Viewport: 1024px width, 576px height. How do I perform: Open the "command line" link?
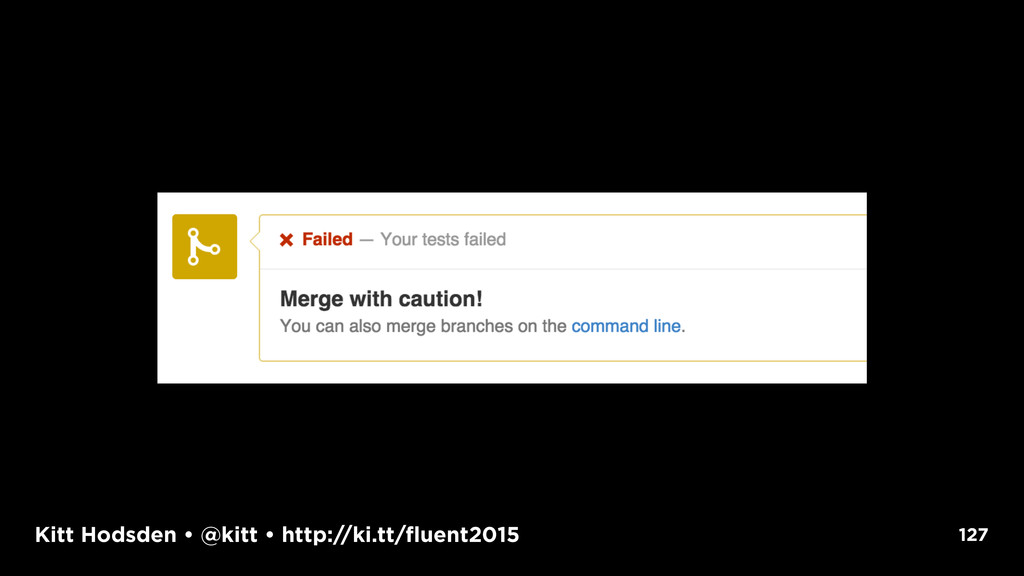pyautogui.click(x=626, y=326)
